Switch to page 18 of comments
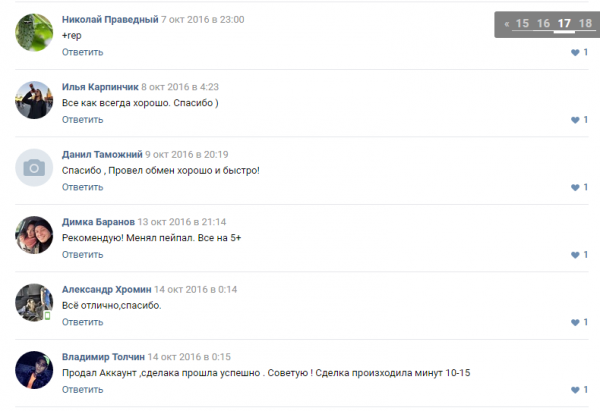The width and height of the screenshot is (600, 411). coord(585,23)
